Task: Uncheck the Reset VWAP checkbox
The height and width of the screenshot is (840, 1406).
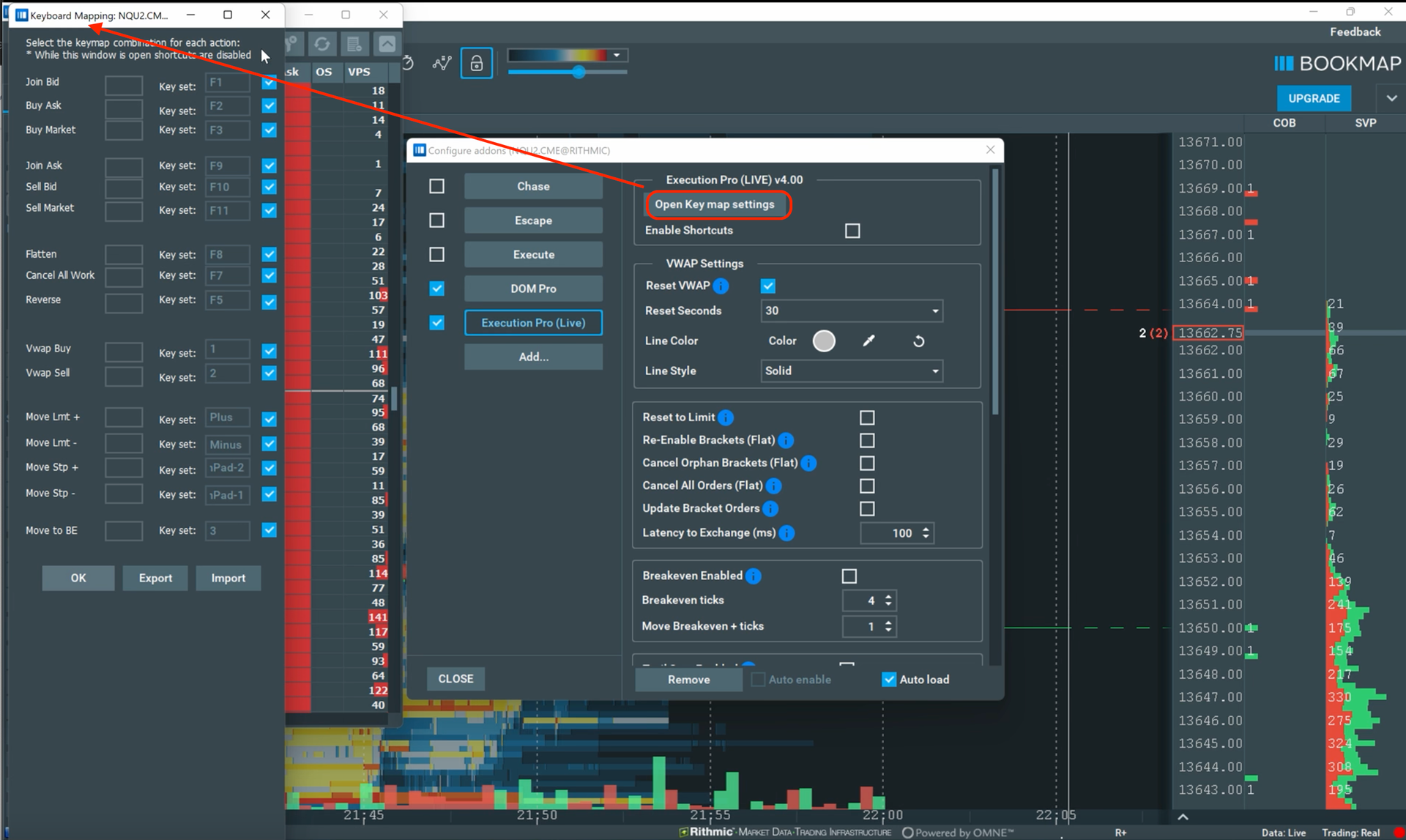Action: [x=768, y=286]
